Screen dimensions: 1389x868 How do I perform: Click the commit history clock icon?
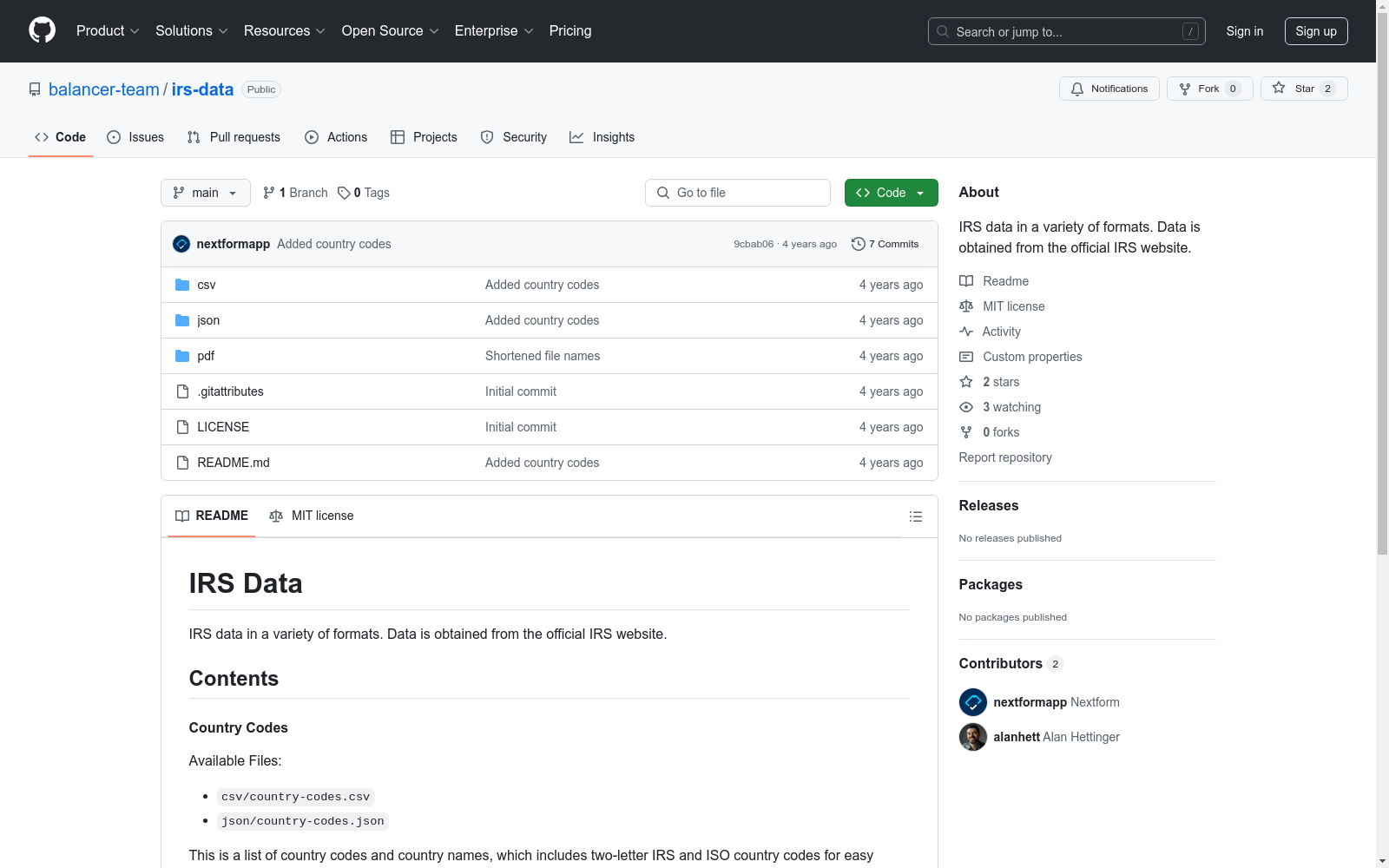point(859,244)
